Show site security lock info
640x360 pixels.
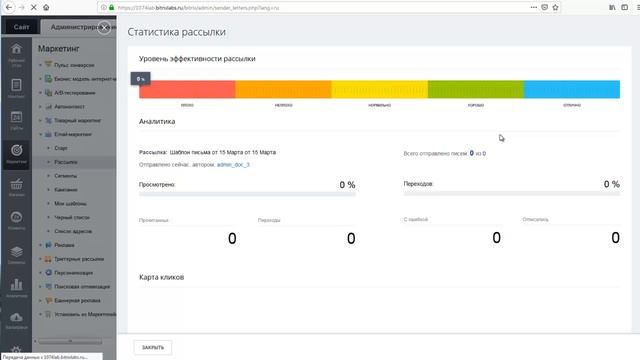pos(111,7)
